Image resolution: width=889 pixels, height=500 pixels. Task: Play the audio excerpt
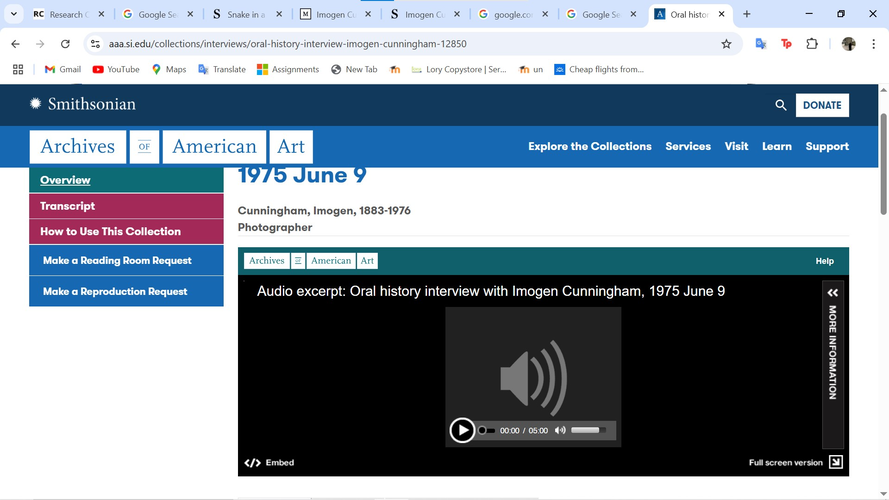coord(462,430)
